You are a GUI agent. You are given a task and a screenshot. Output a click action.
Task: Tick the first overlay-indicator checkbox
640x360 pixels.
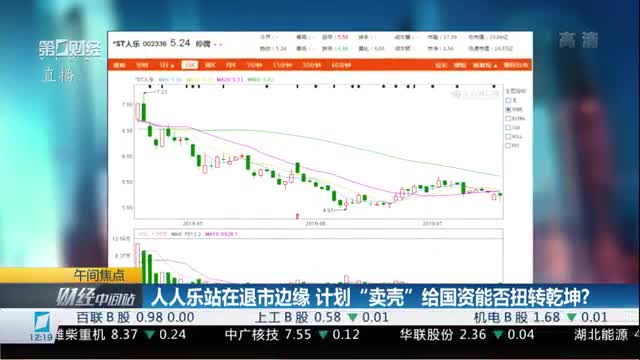(x=508, y=100)
